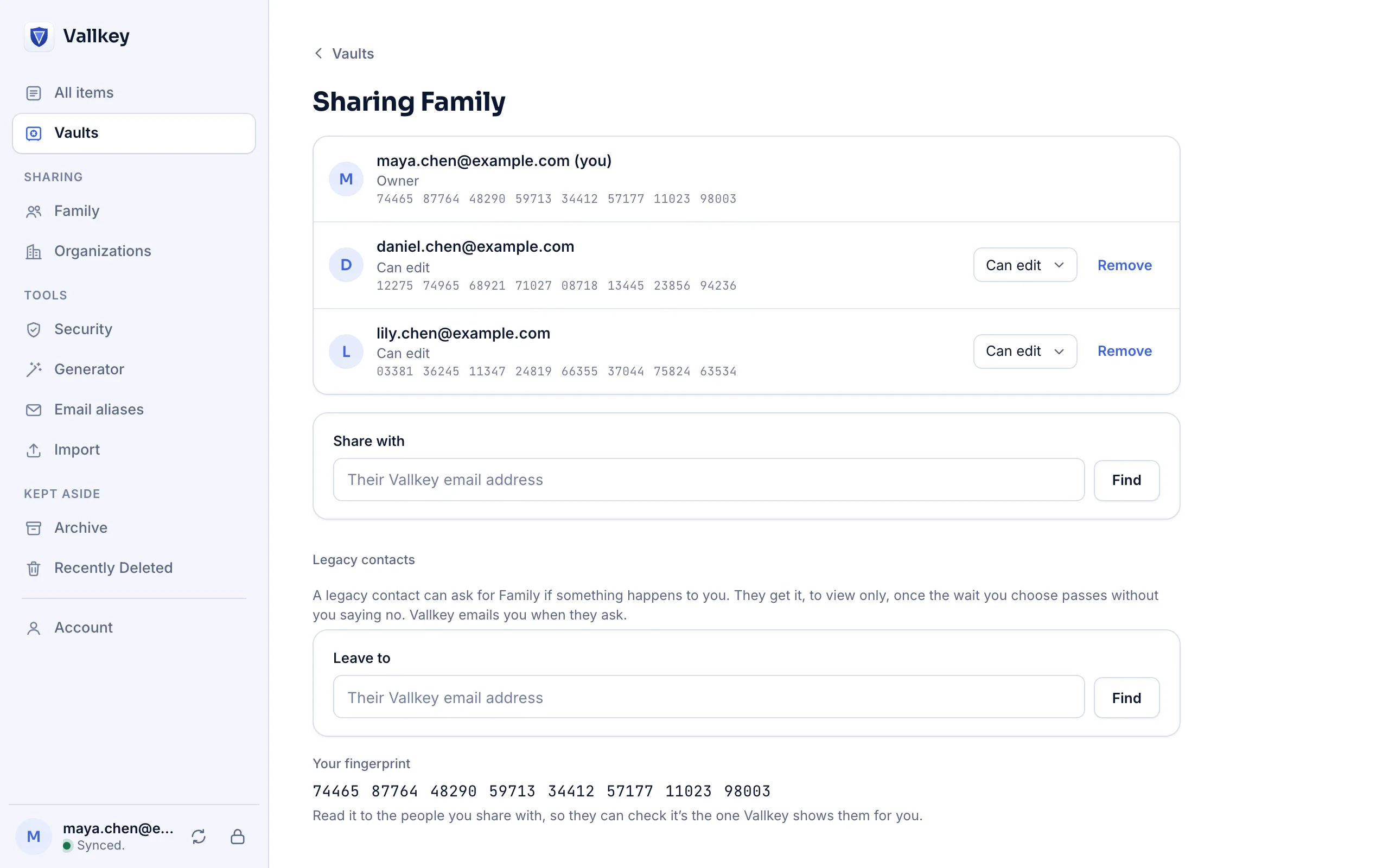
Task: Click the Organizations building icon
Action: click(34, 251)
